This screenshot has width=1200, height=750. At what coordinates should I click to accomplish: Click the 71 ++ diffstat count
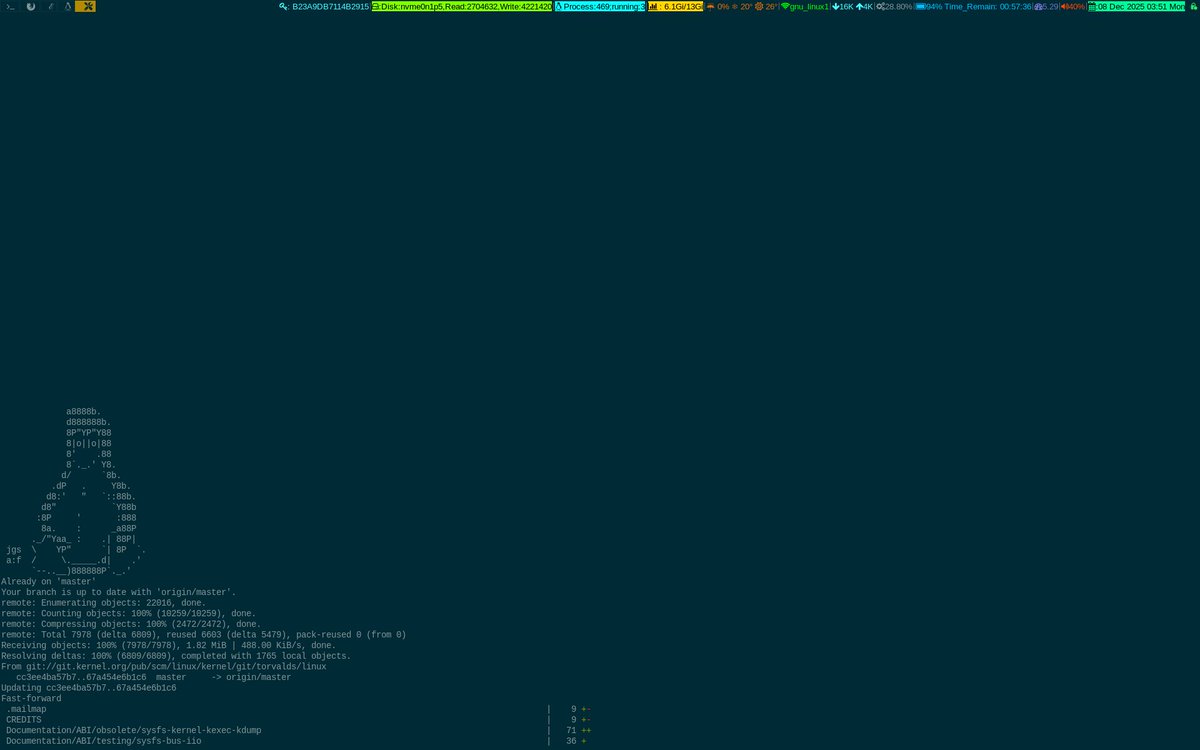click(x=578, y=730)
